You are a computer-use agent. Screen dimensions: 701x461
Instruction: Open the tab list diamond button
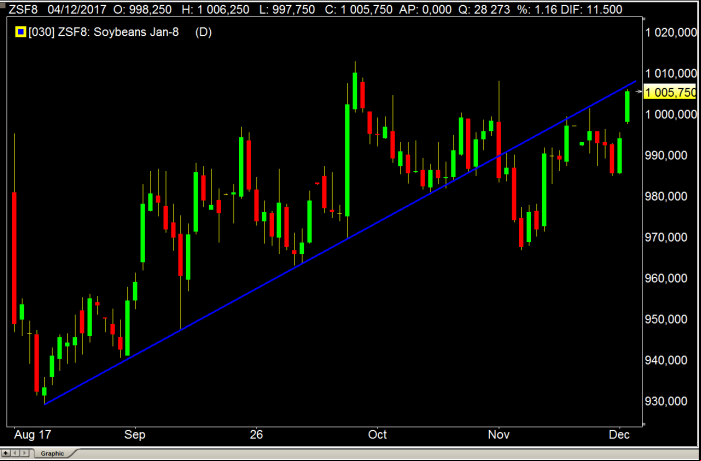click(x=6, y=453)
